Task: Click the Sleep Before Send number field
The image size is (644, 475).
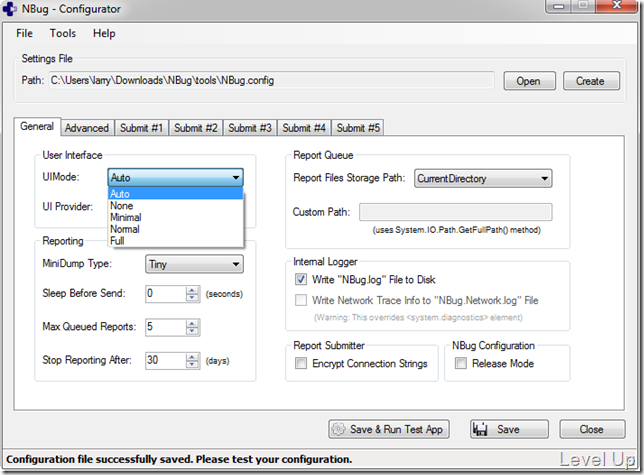Action: point(166,294)
